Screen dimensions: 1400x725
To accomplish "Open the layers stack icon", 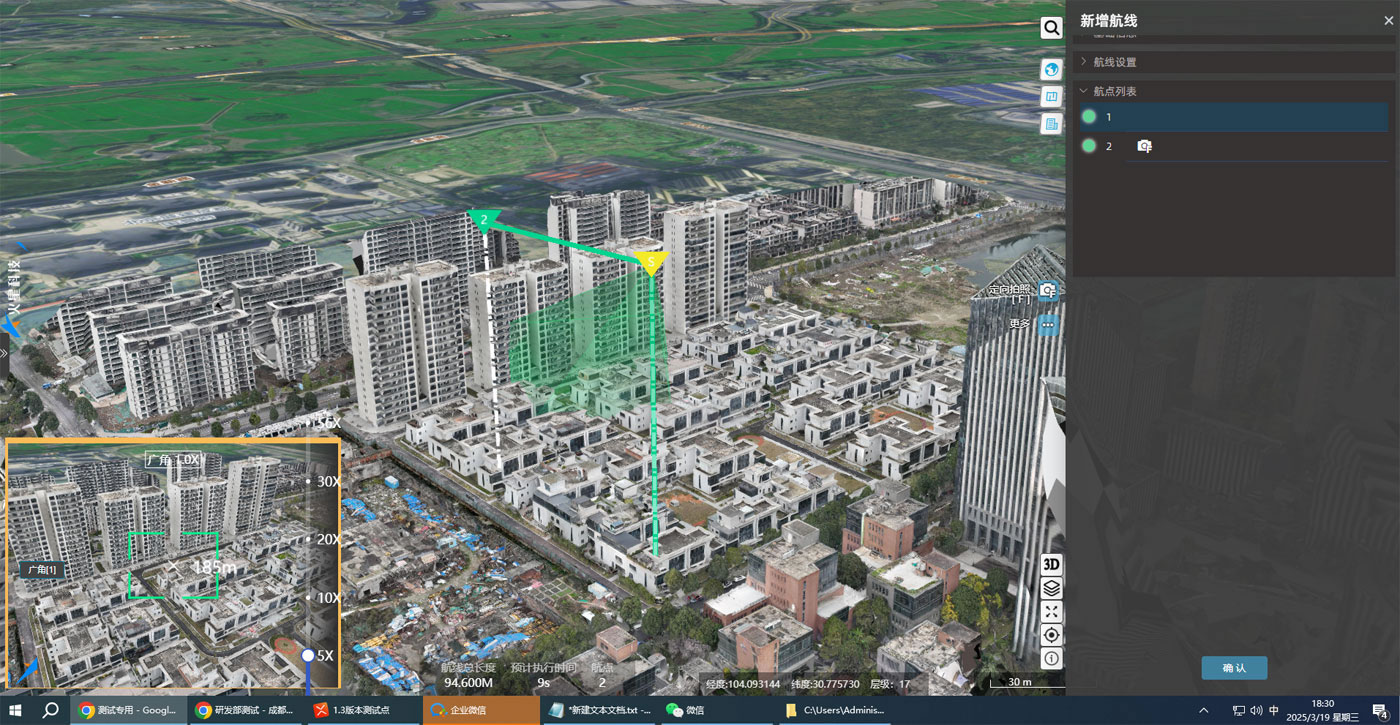I will 1051,588.
